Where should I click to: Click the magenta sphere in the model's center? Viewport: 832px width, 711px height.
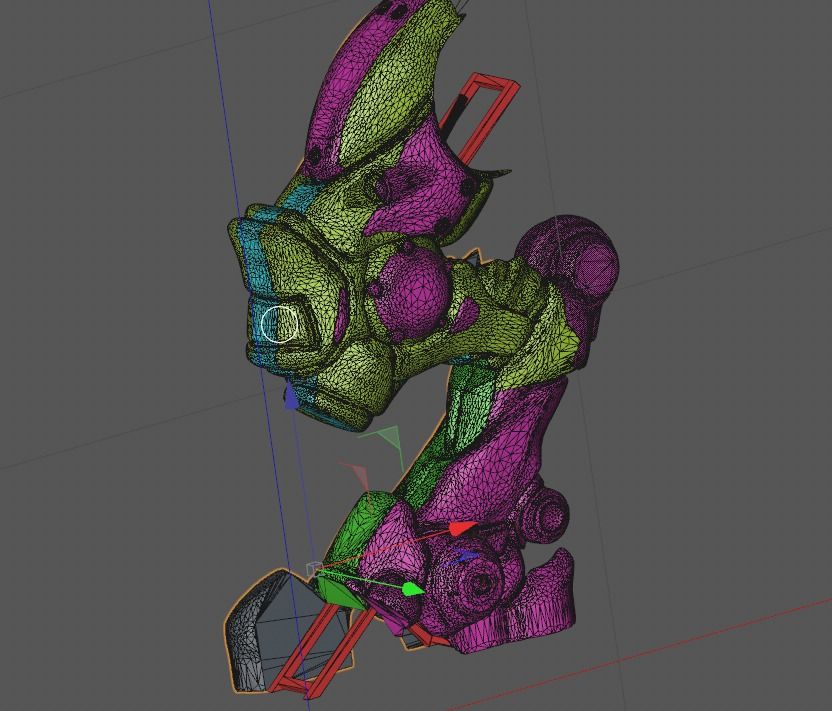coord(413,294)
